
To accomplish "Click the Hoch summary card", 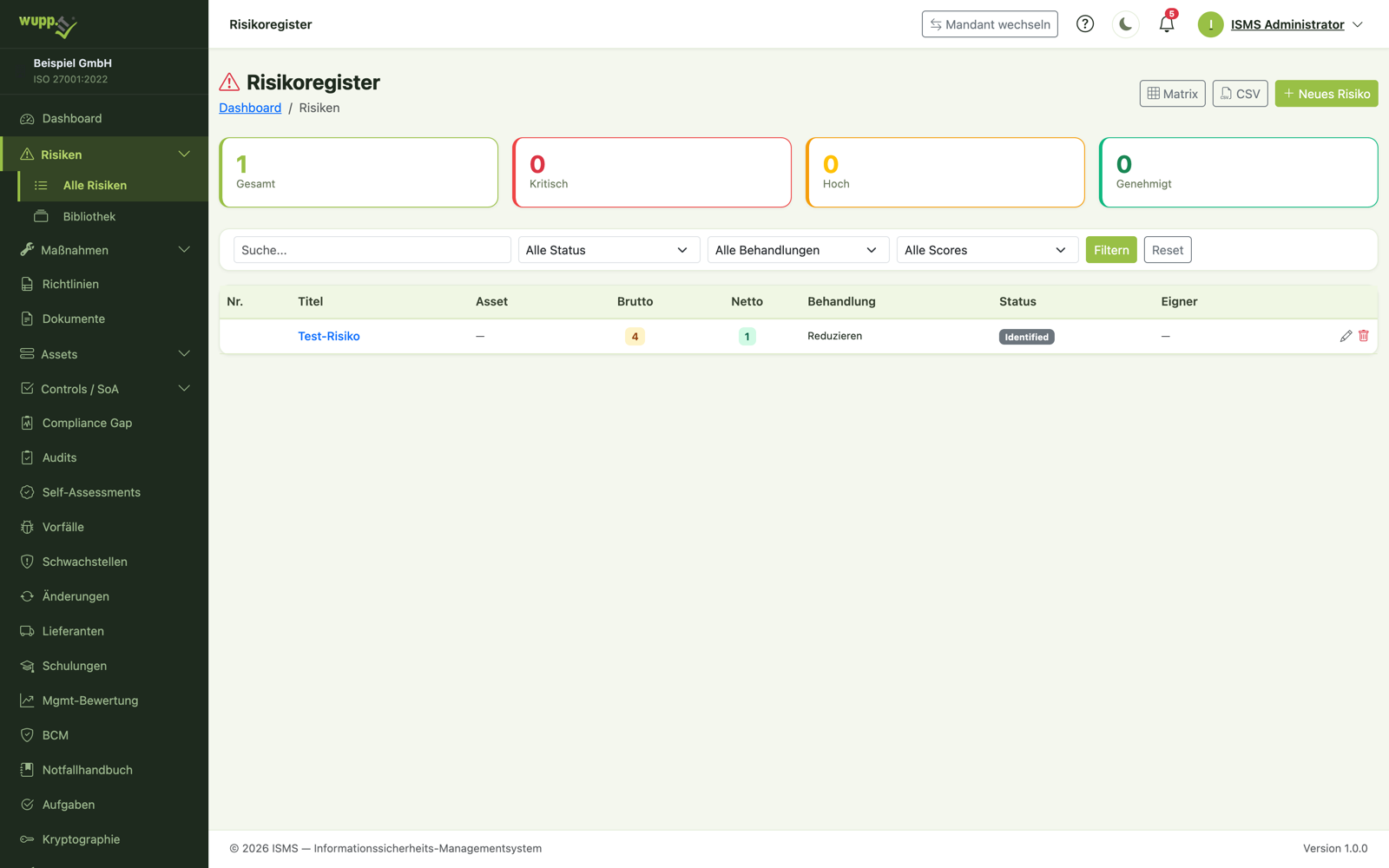I will (x=945, y=172).
